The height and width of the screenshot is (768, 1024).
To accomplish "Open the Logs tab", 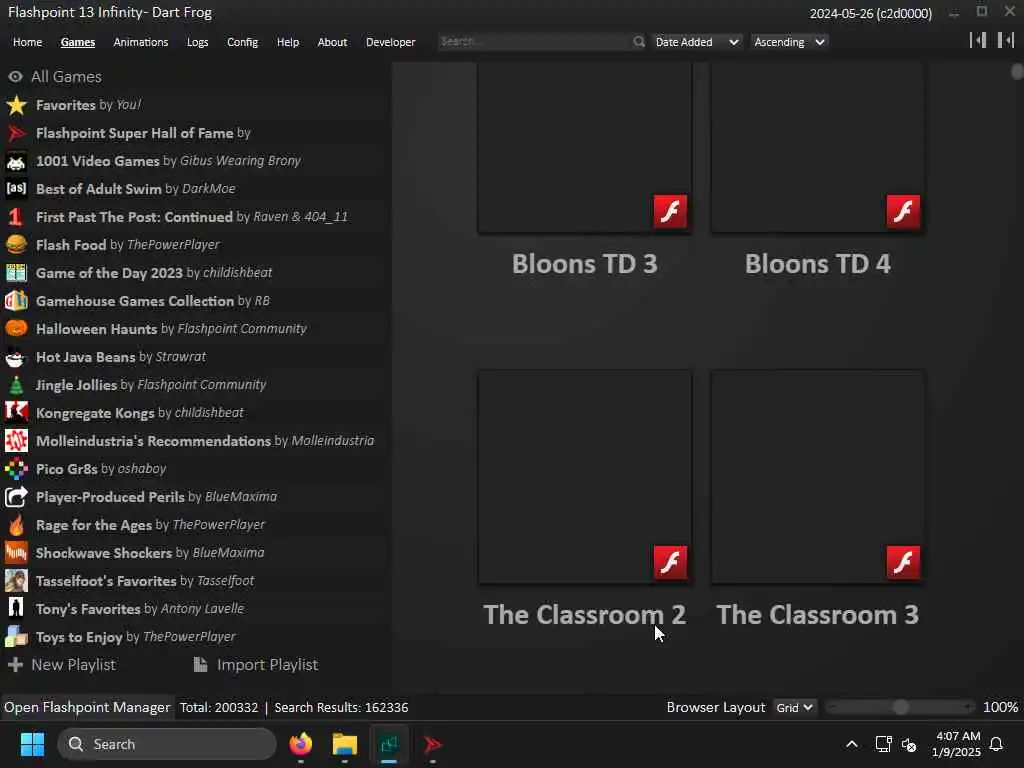I will pos(197,42).
